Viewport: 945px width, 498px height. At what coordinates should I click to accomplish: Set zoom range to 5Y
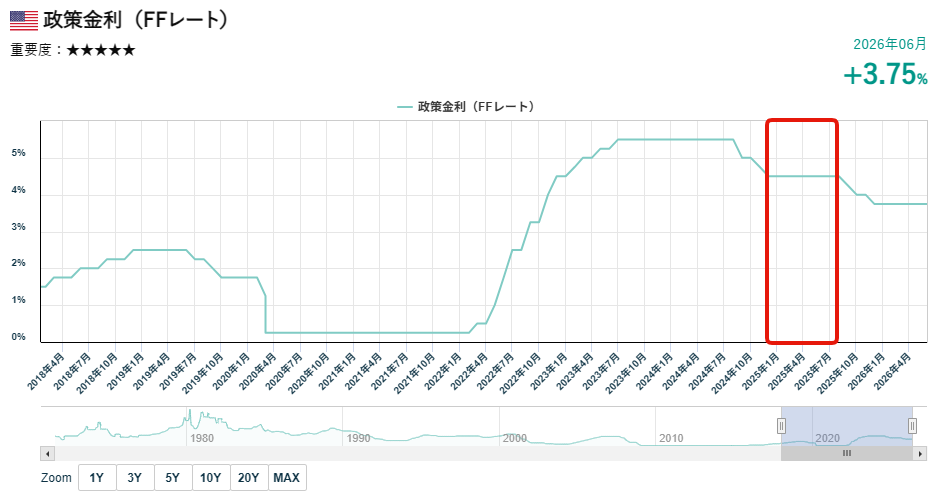(172, 478)
